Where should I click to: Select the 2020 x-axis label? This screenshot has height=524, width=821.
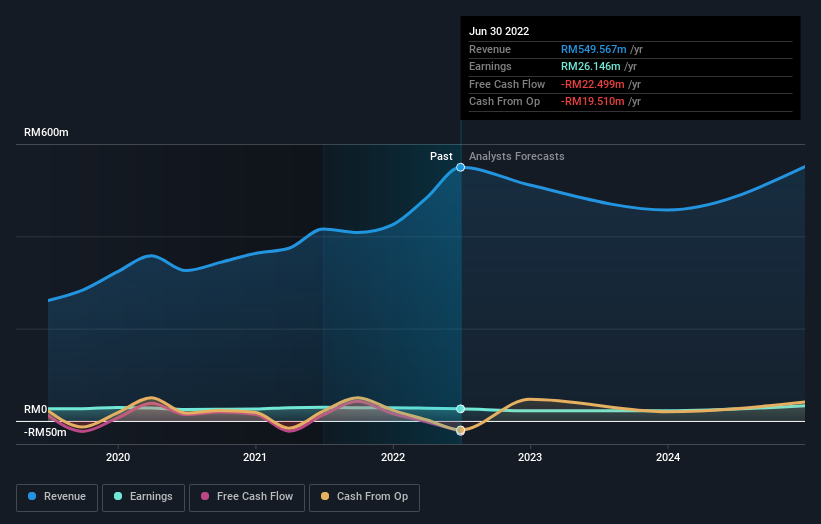[x=118, y=457]
